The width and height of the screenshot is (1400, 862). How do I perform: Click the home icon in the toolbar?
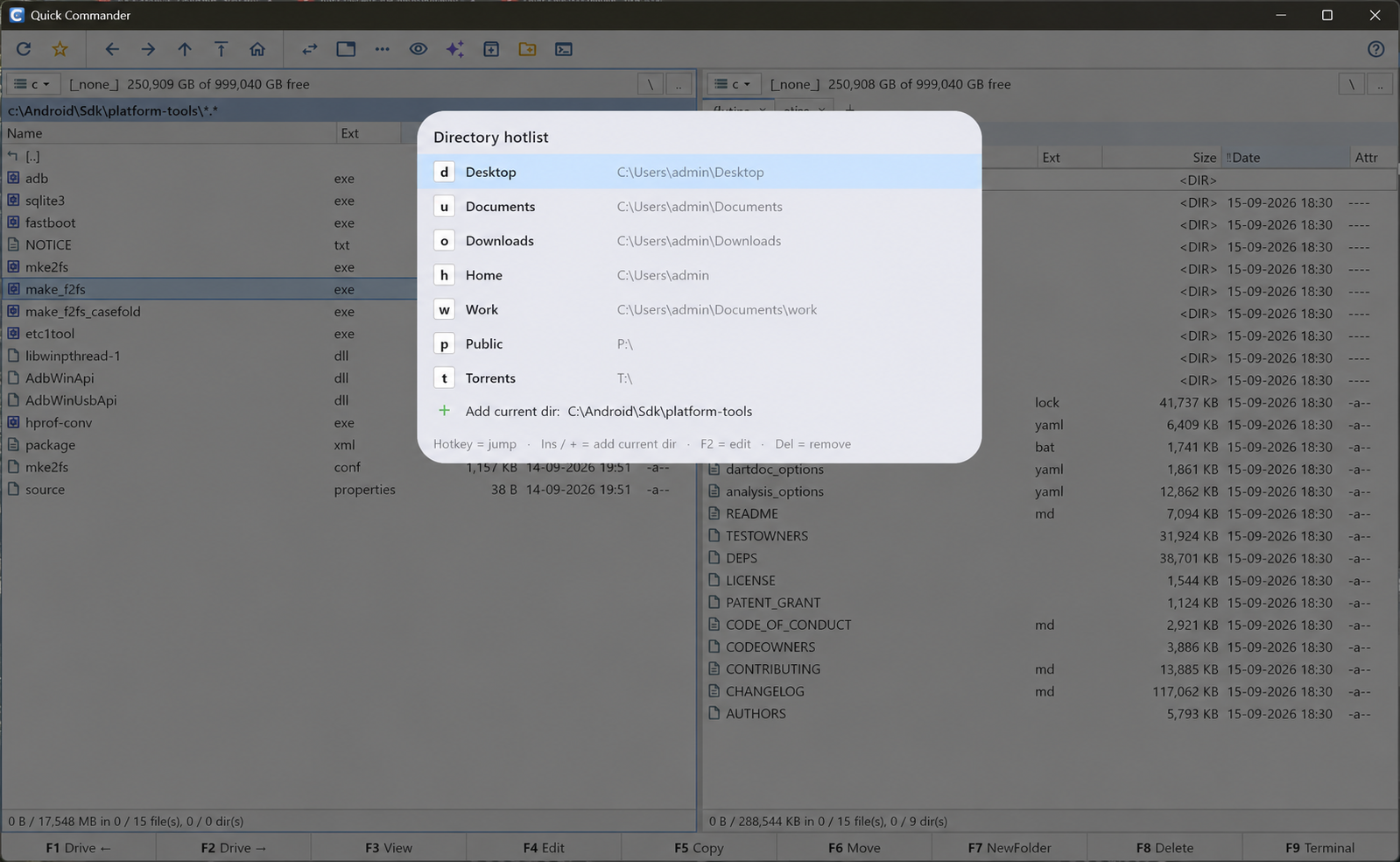257,49
